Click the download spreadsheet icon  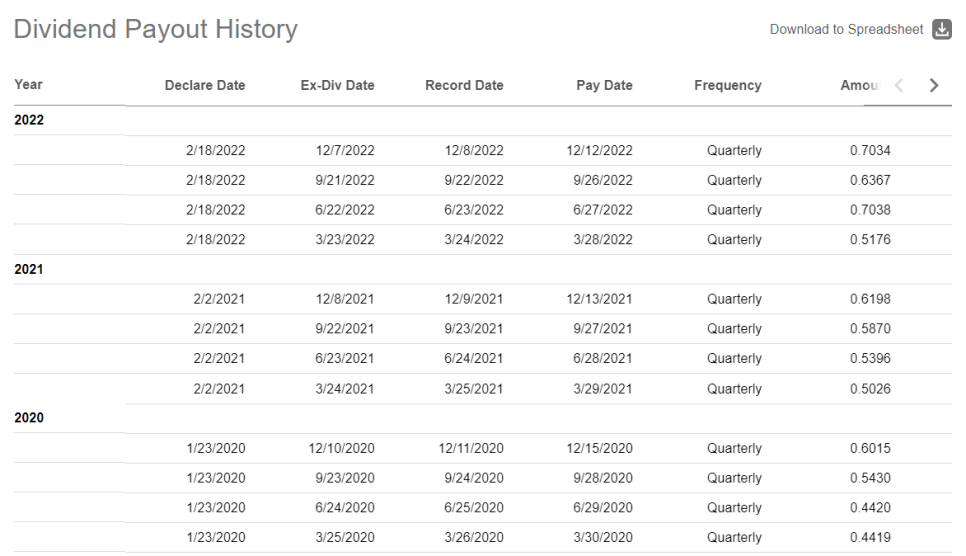coord(941,29)
